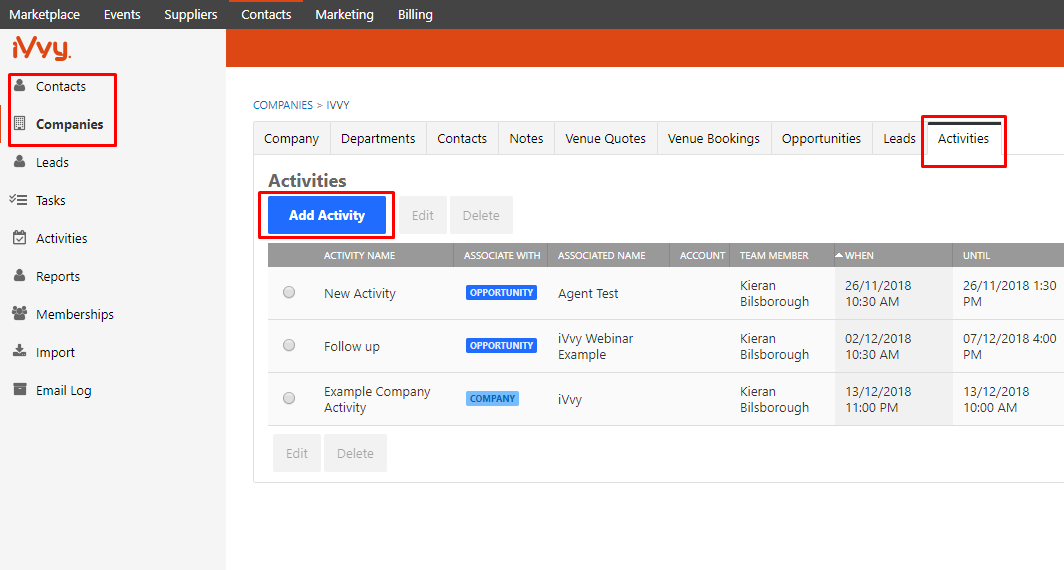This screenshot has height=570, width=1064.
Task: Select the Follow up radio button
Action: pos(289,345)
